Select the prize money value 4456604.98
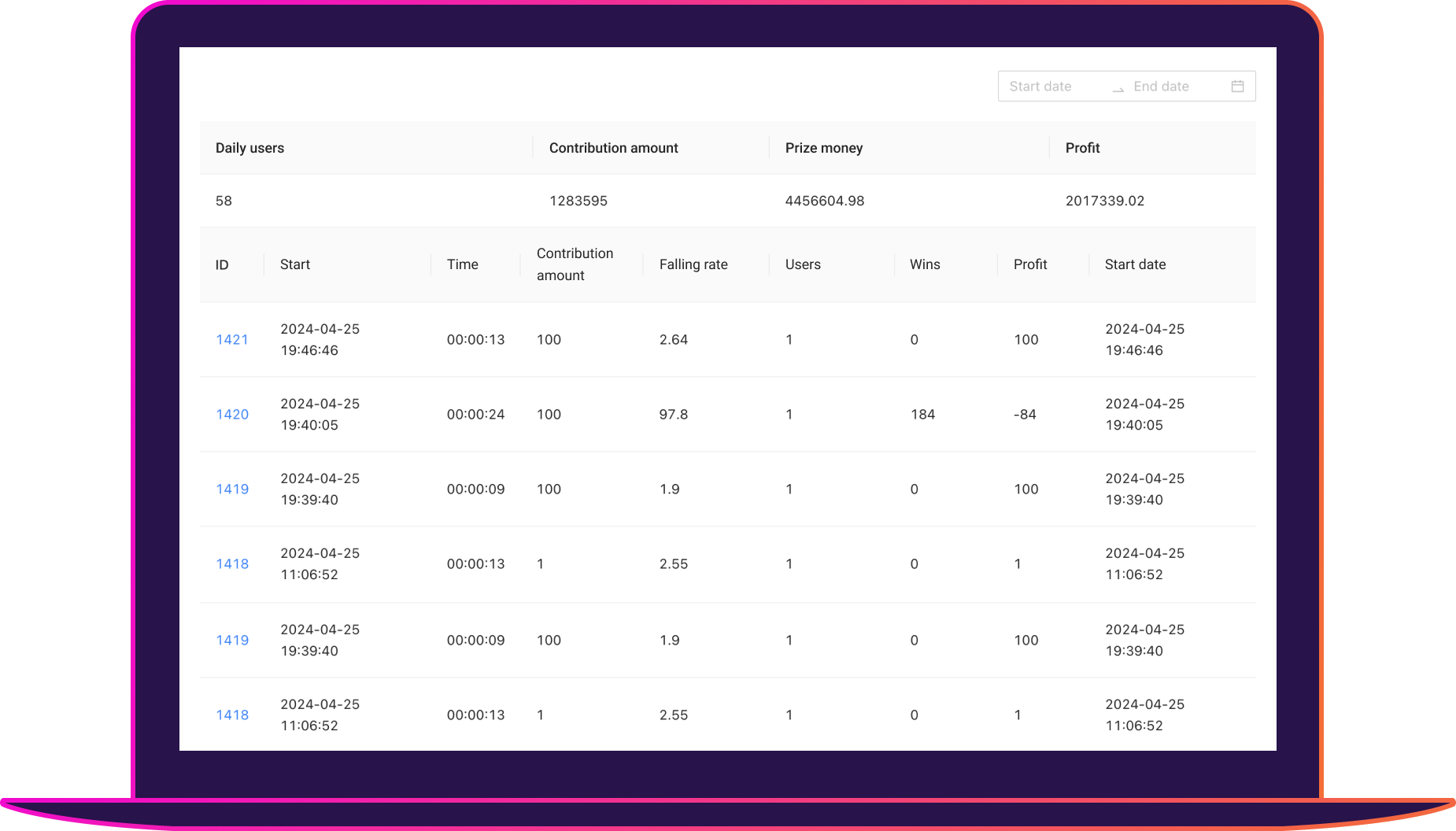The image size is (1456, 831). [x=824, y=201]
